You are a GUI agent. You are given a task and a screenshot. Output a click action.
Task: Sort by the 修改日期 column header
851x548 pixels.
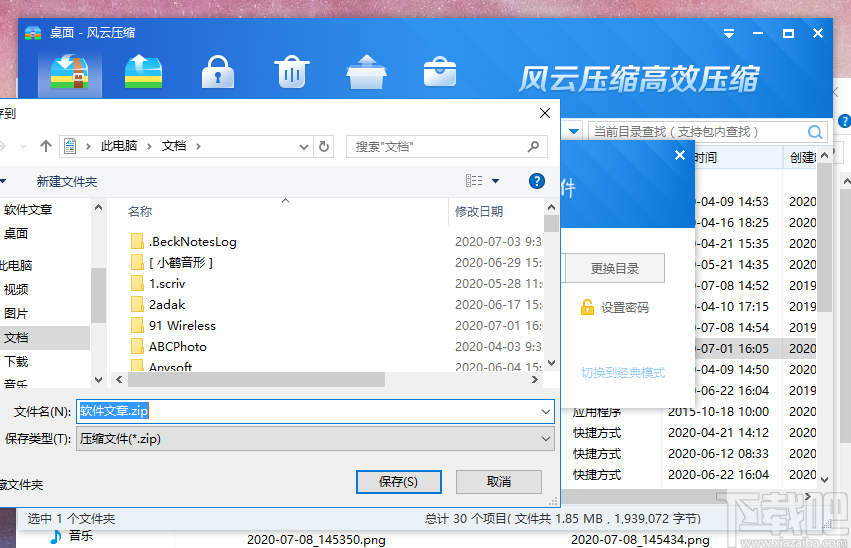[479, 212]
